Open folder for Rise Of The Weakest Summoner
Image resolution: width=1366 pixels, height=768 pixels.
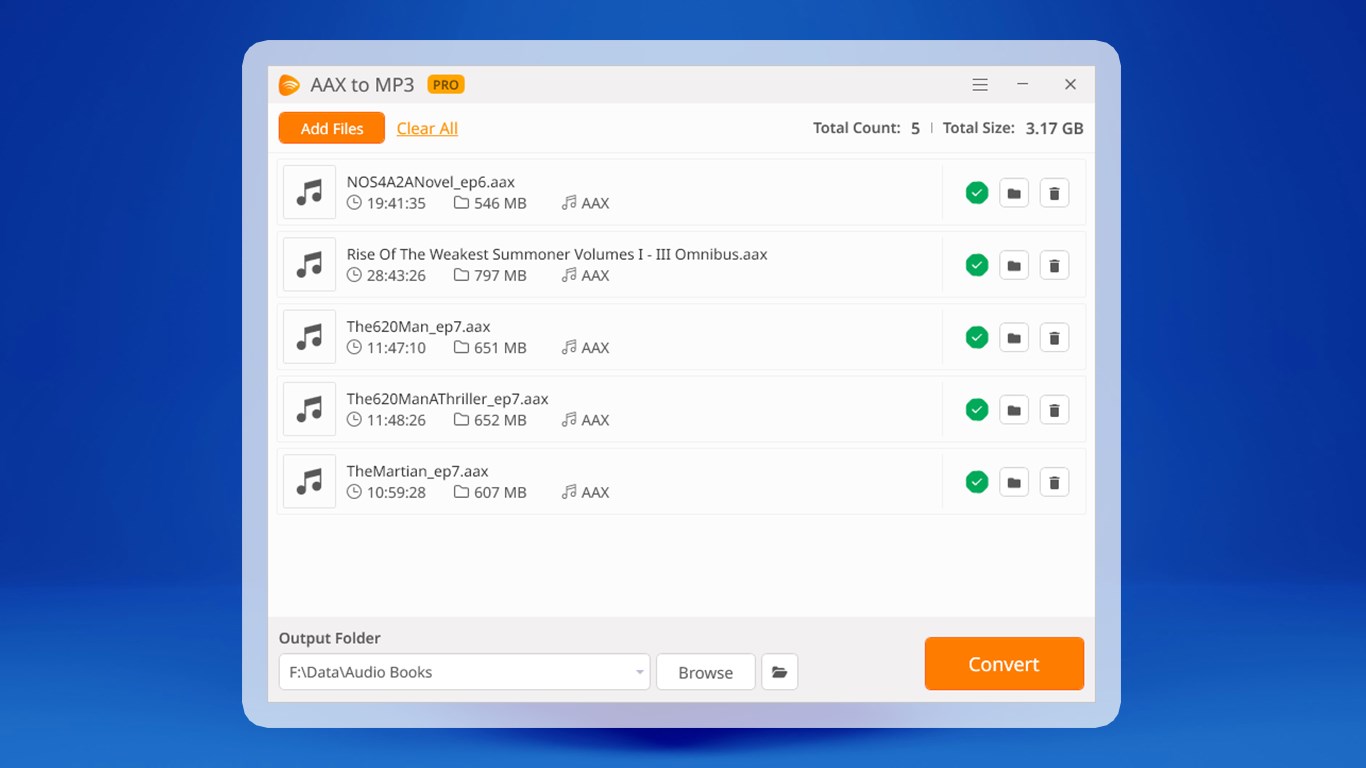coord(1014,265)
